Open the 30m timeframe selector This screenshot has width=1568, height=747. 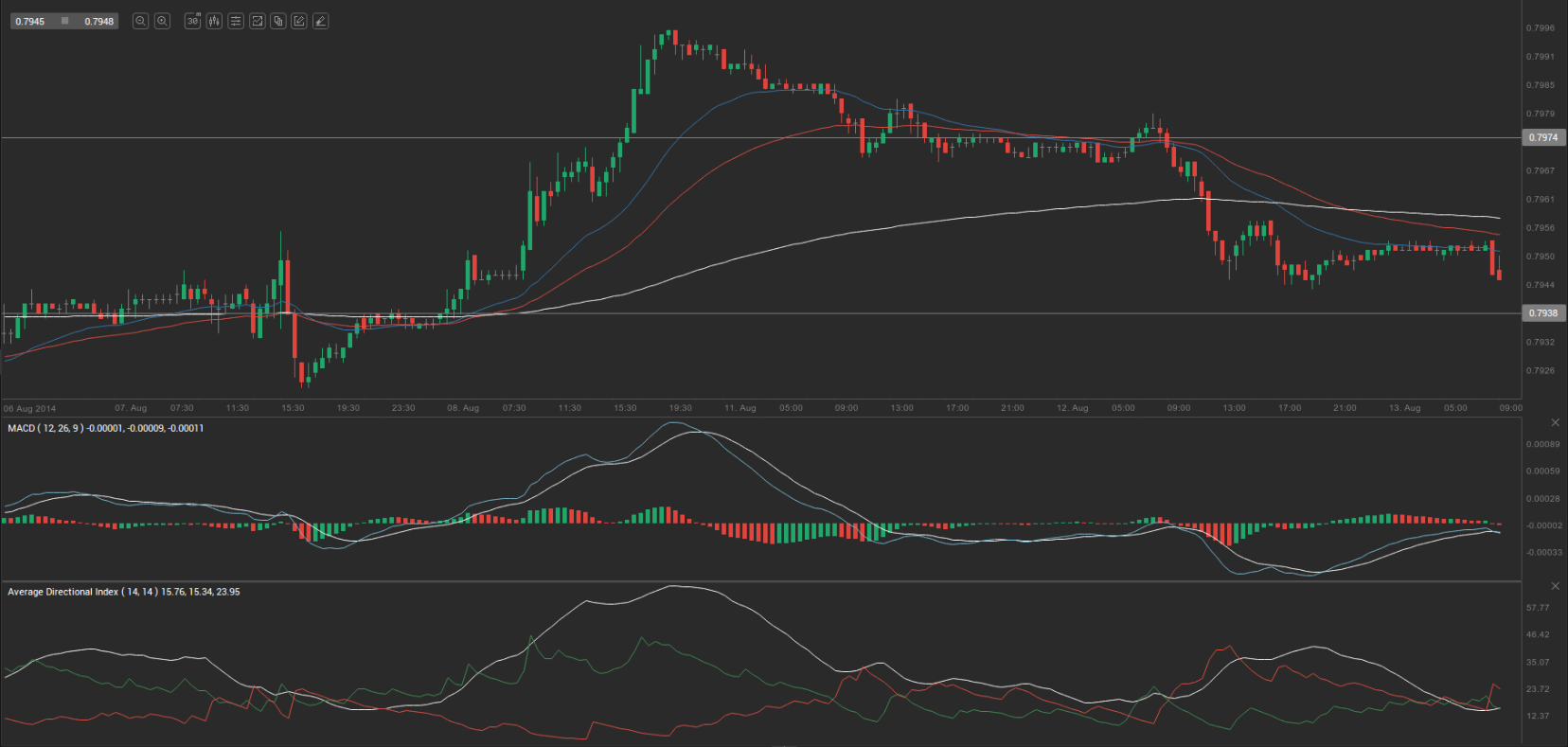(x=192, y=21)
